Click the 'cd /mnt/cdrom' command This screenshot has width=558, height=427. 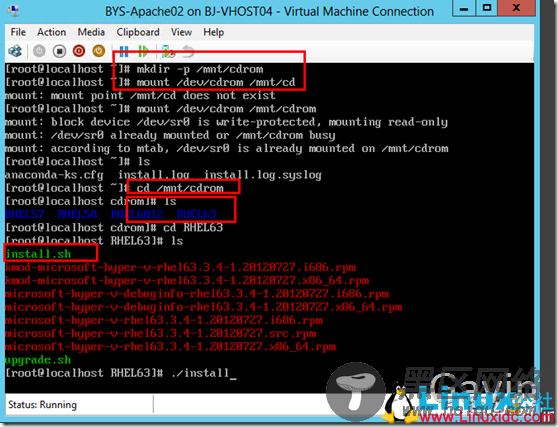[x=180, y=188]
